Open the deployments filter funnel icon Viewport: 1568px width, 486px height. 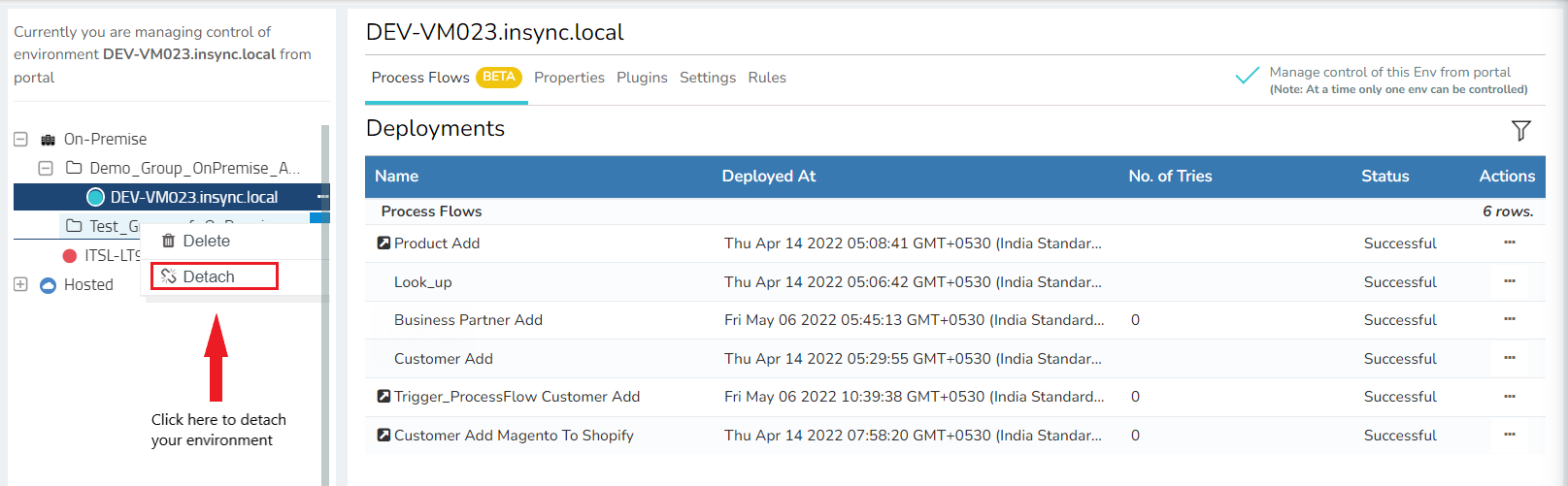[x=1520, y=130]
